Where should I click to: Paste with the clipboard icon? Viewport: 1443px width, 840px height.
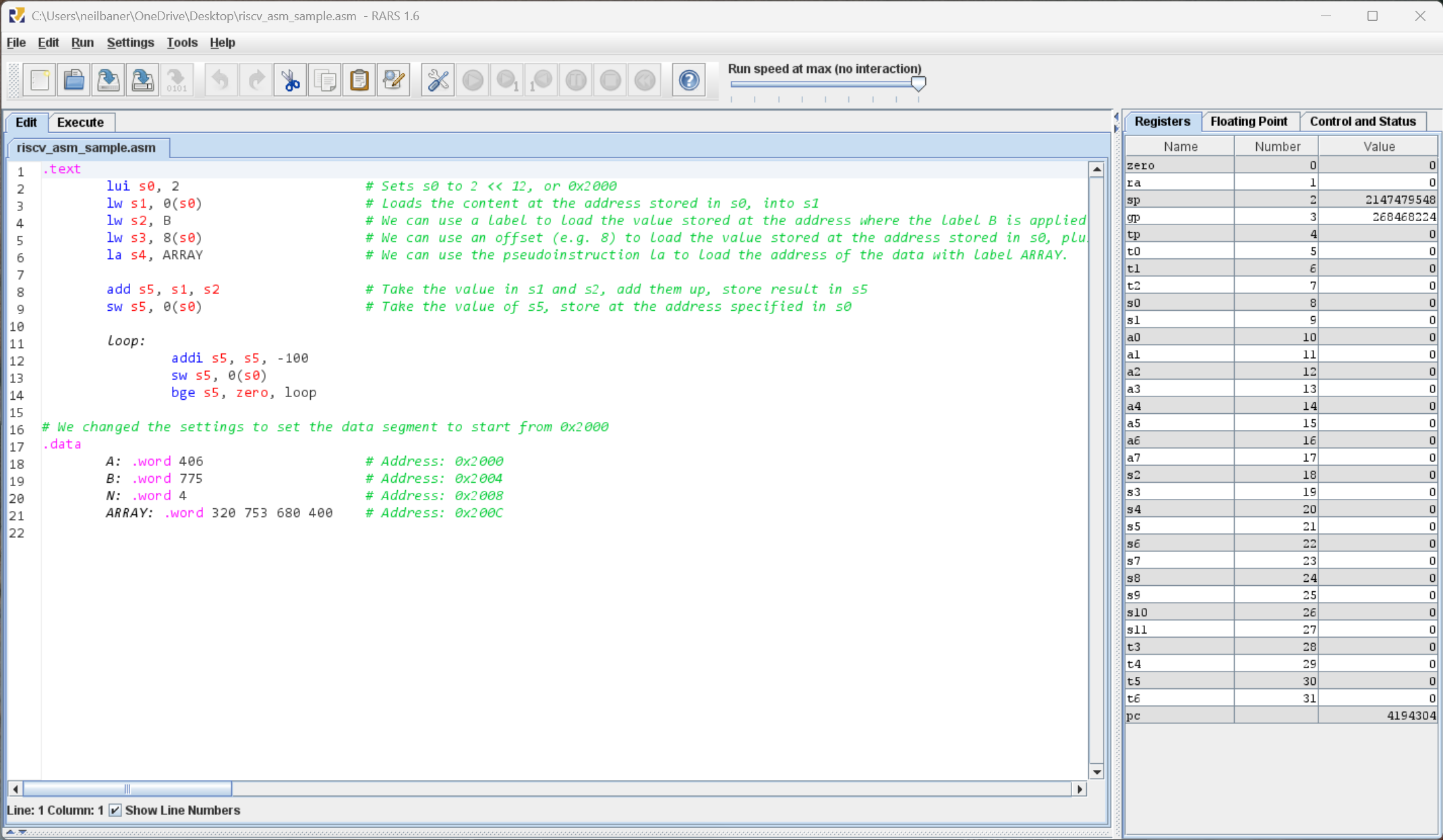point(359,80)
